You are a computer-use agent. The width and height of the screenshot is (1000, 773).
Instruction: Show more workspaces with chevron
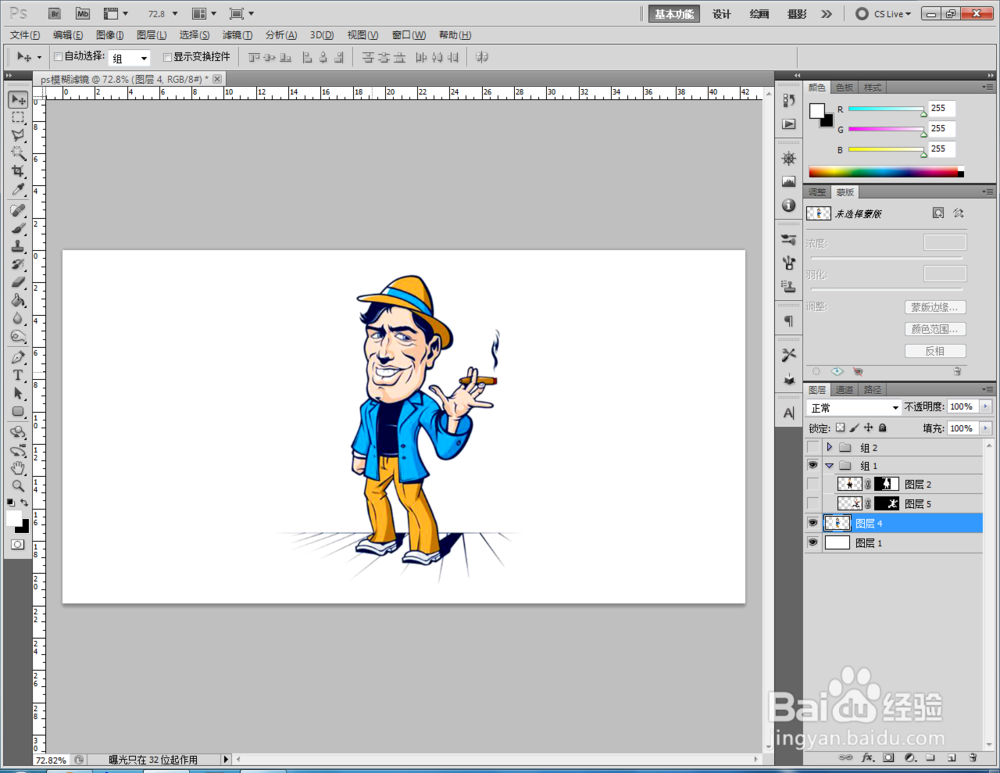(x=827, y=14)
